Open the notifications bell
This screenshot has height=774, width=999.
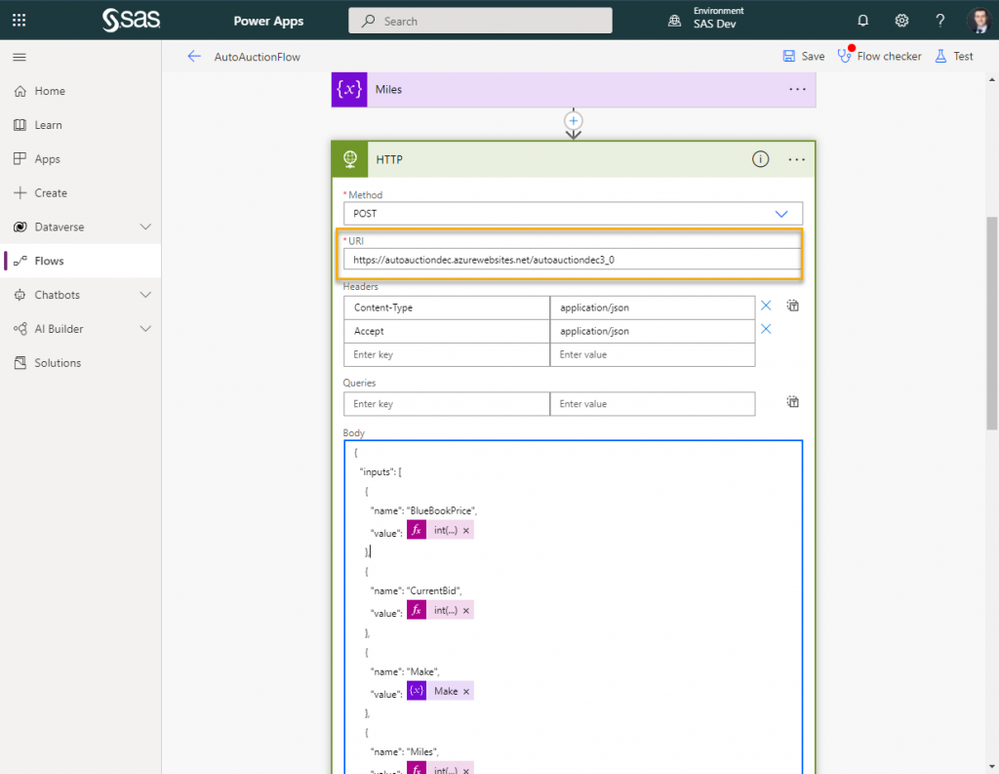tap(863, 20)
